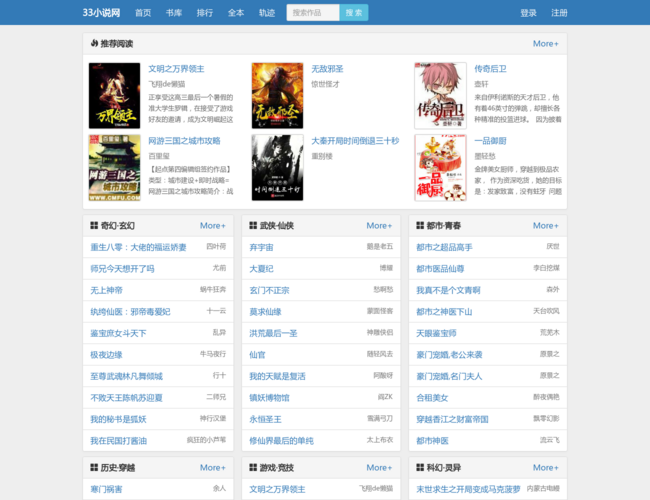Click grid icon next to 武侠·仙侠
This screenshot has height=500, width=650.
[253, 225]
